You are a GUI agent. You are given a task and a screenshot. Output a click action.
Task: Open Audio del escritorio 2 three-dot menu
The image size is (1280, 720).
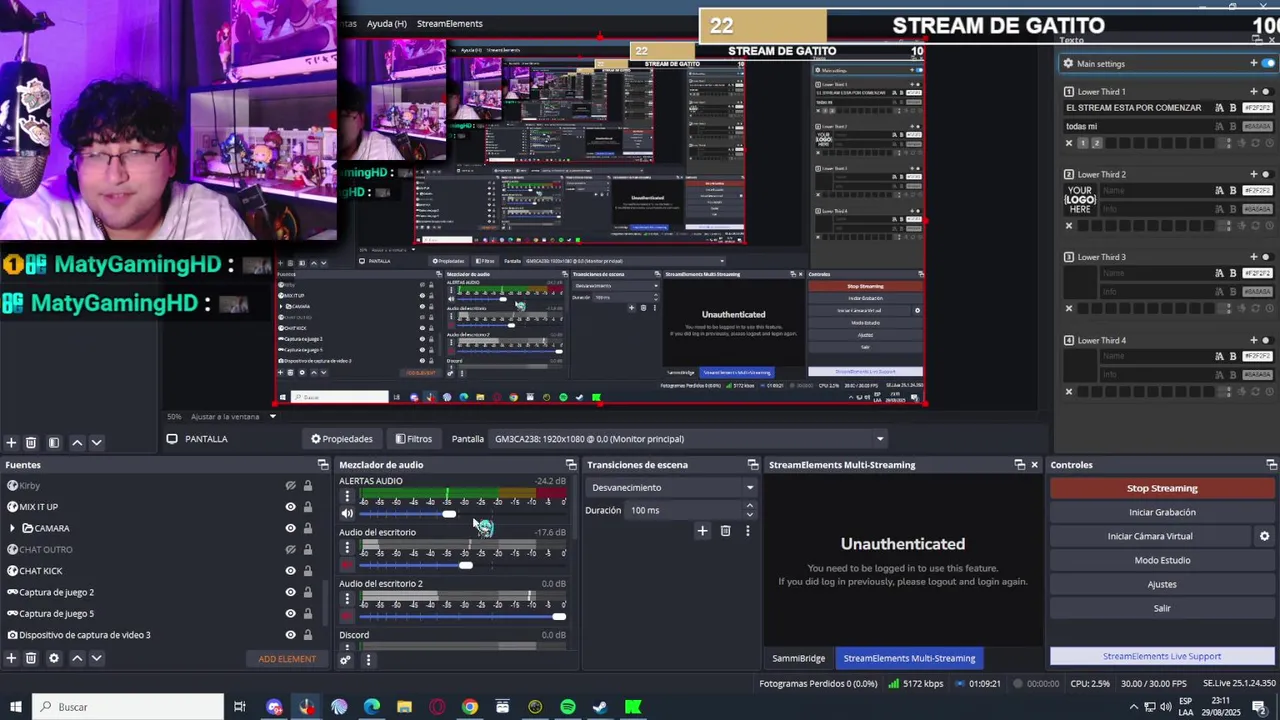[347, 599]
